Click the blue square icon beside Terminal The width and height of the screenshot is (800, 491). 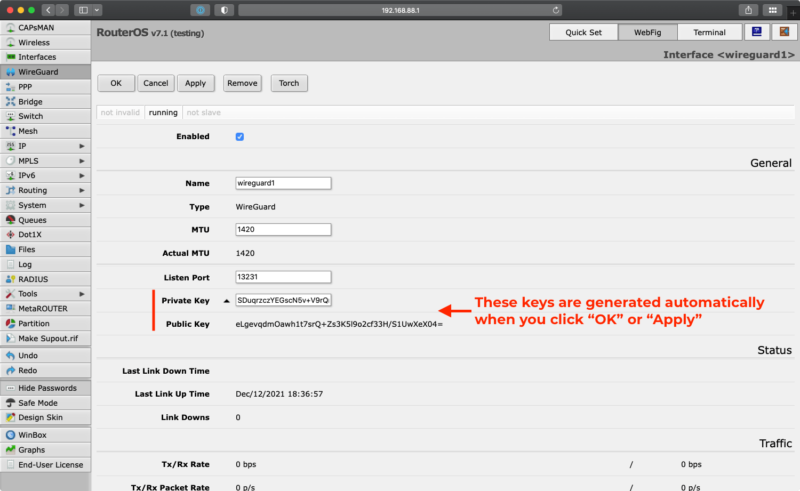(x=758, y=32)
